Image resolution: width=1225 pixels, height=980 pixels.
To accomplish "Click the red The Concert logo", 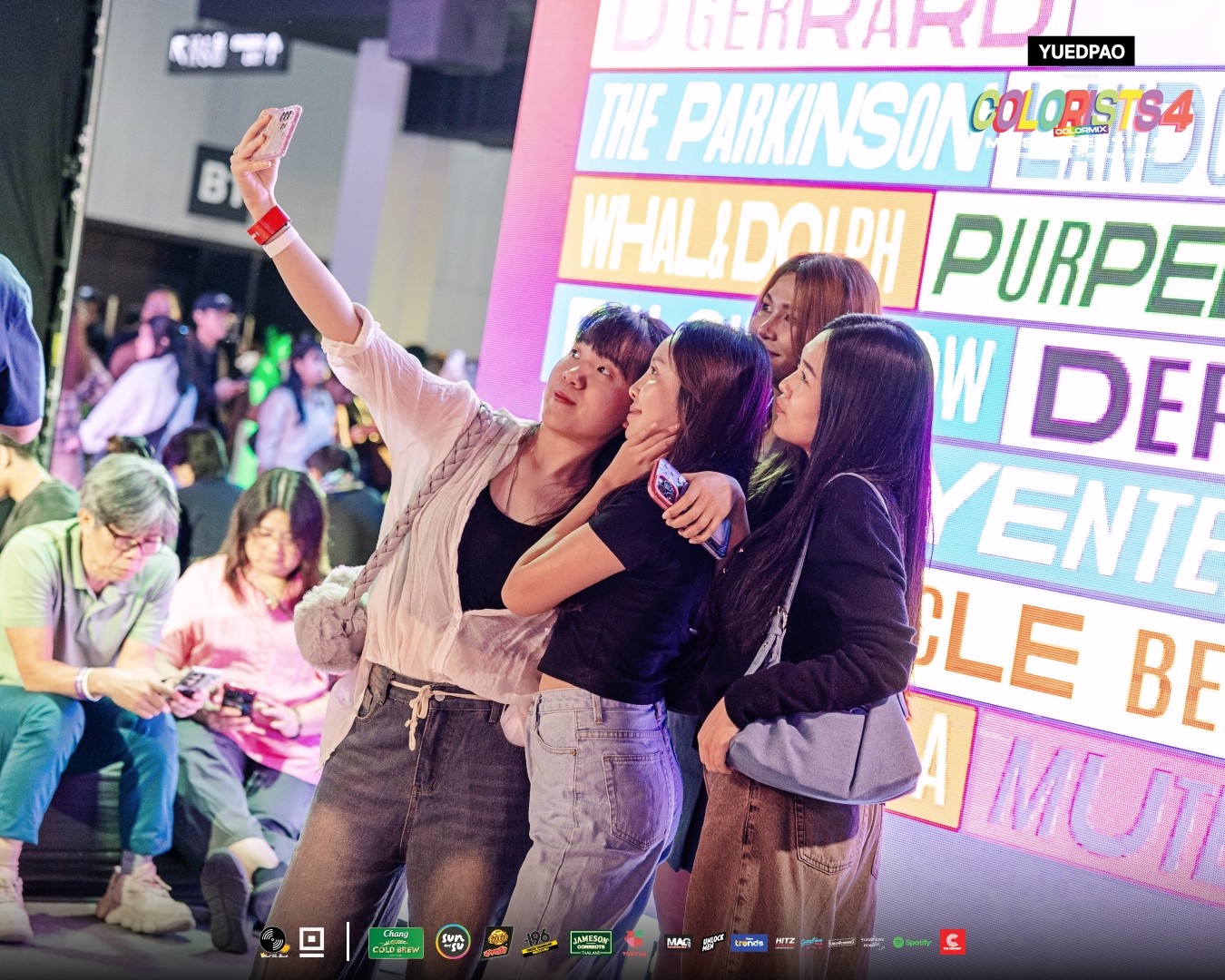I will tap(952, 942).
